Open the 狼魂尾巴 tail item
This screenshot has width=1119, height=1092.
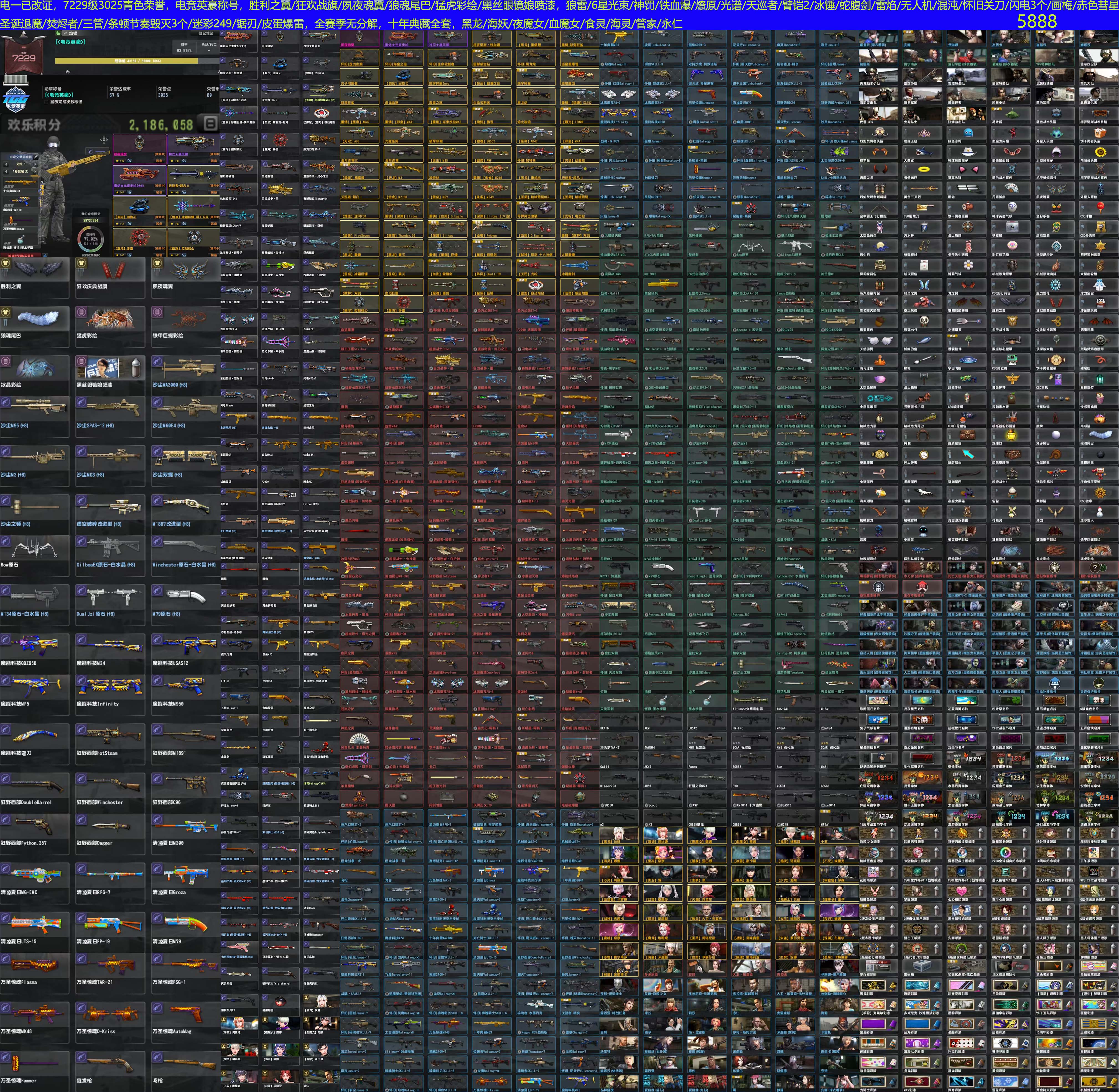(34, 327)
